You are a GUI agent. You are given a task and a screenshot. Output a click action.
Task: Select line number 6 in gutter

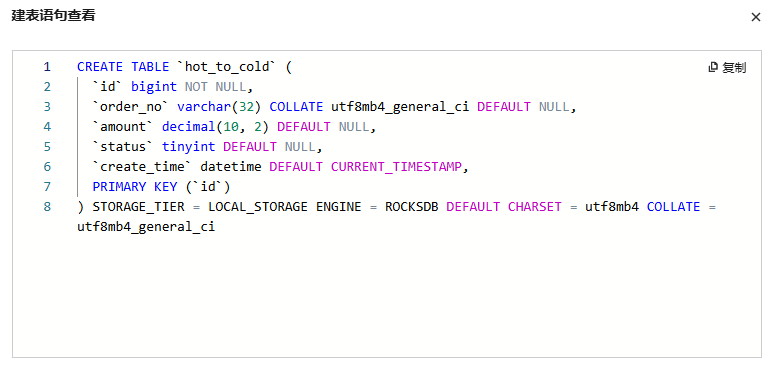pos(47,167)
